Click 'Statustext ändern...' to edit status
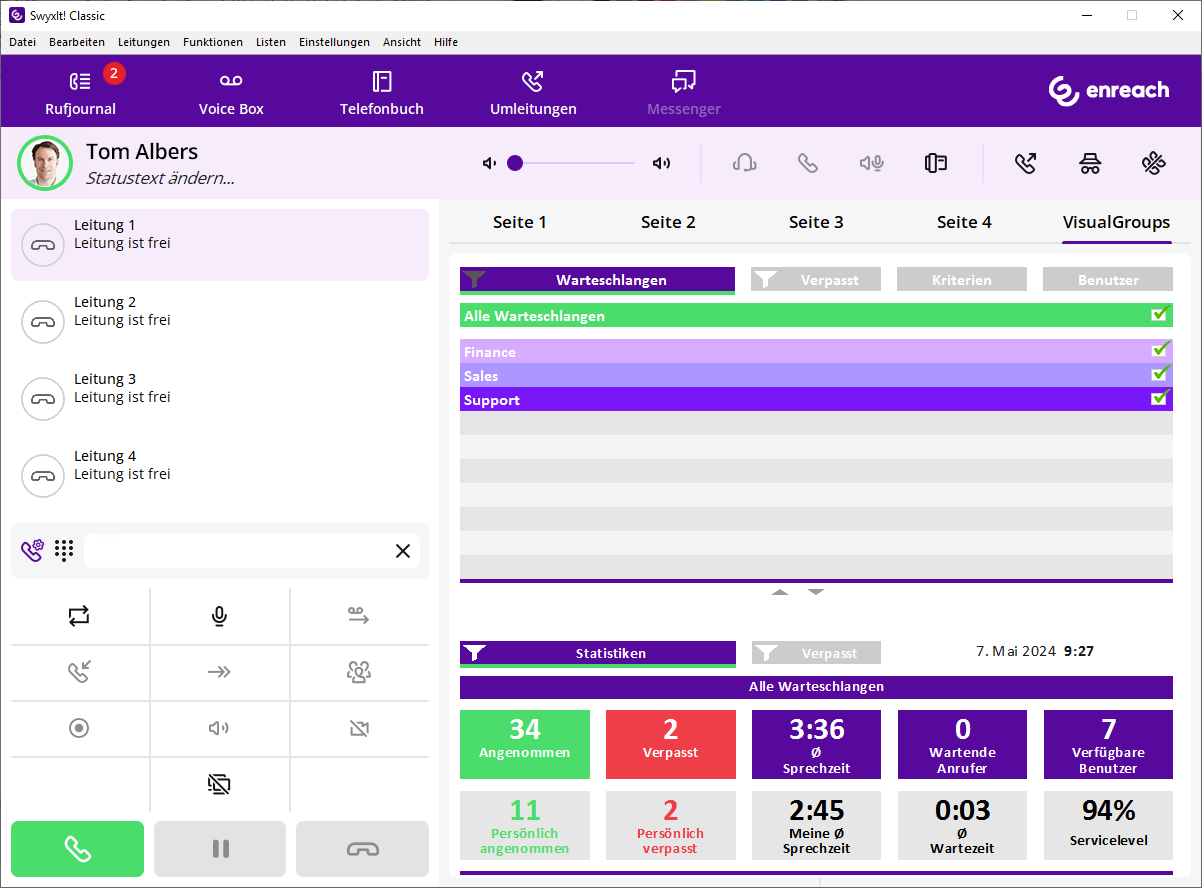The height and width of the screenshot is (888, 1202). (160, 179)
